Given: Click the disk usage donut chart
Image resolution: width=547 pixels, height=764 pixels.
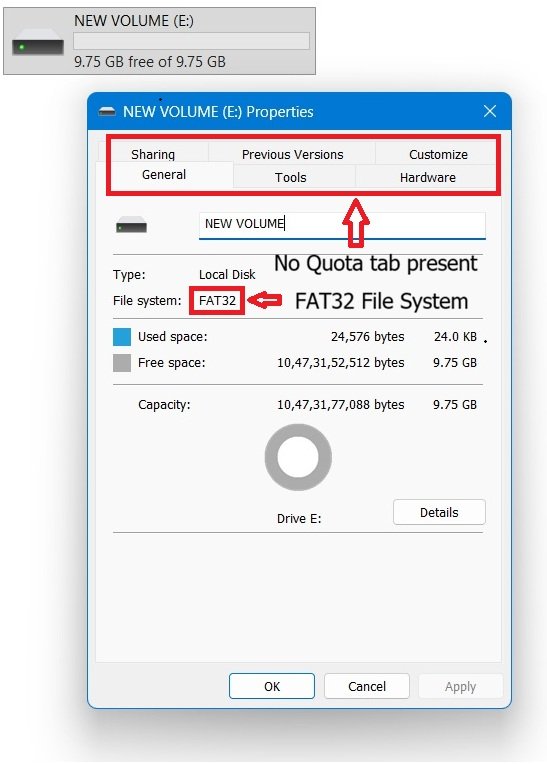Looking at the screenshot, I should click(x=298, y=457).
